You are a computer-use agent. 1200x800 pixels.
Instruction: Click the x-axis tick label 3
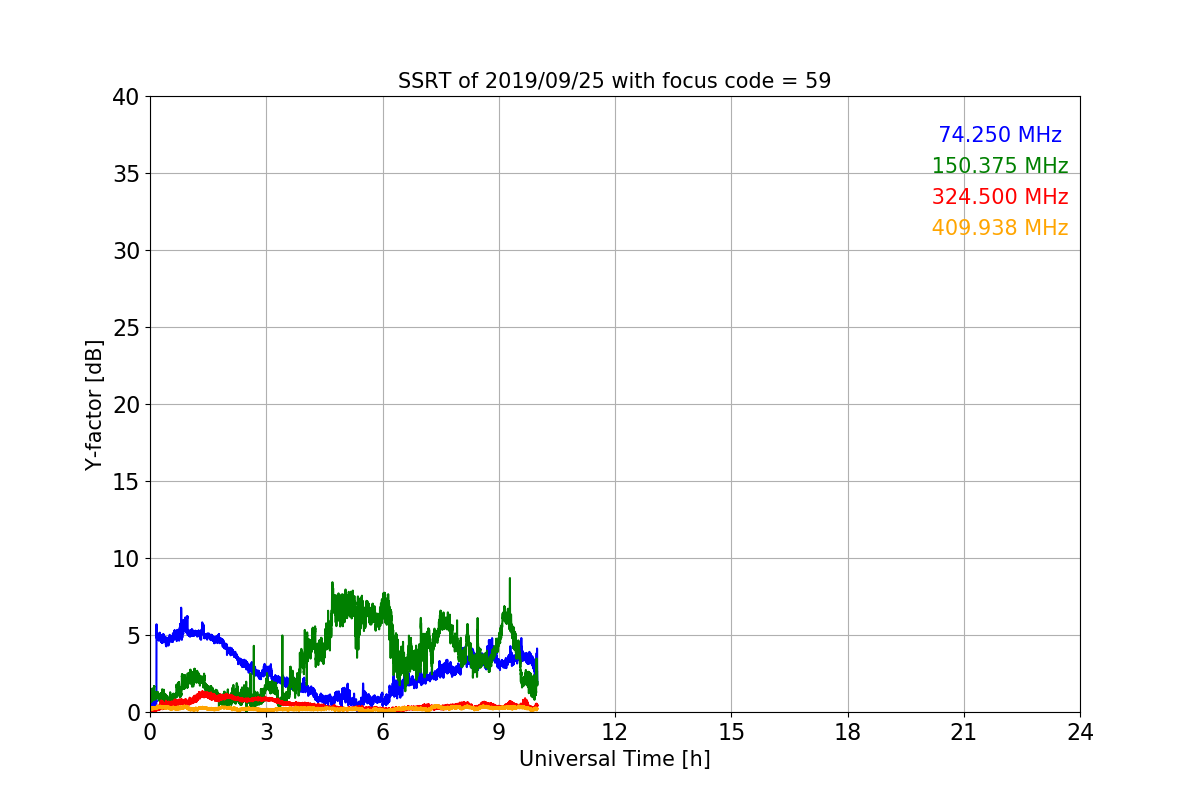pos(266,732)
